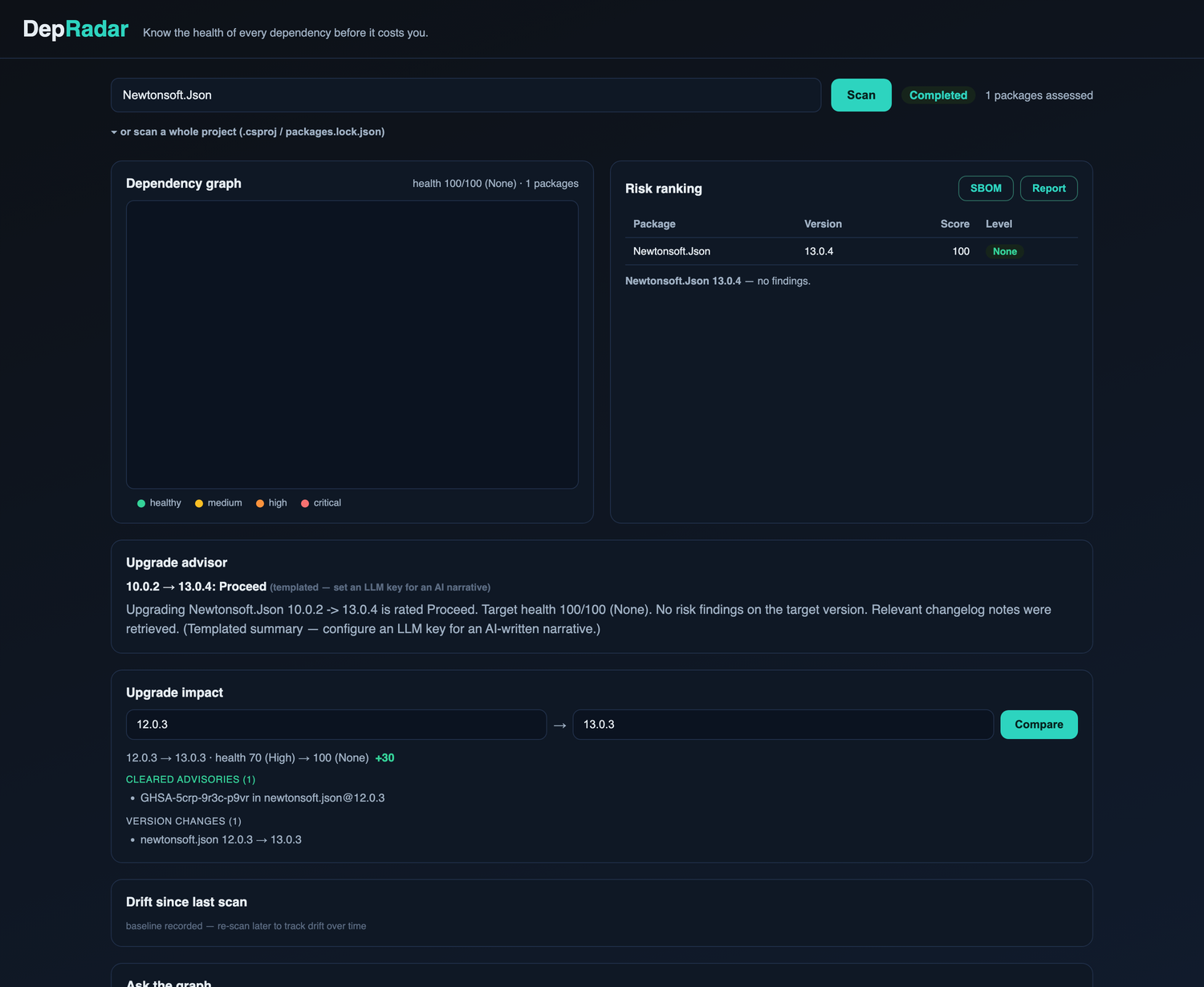Click the orange high legend dot

(x=260, y=503)
